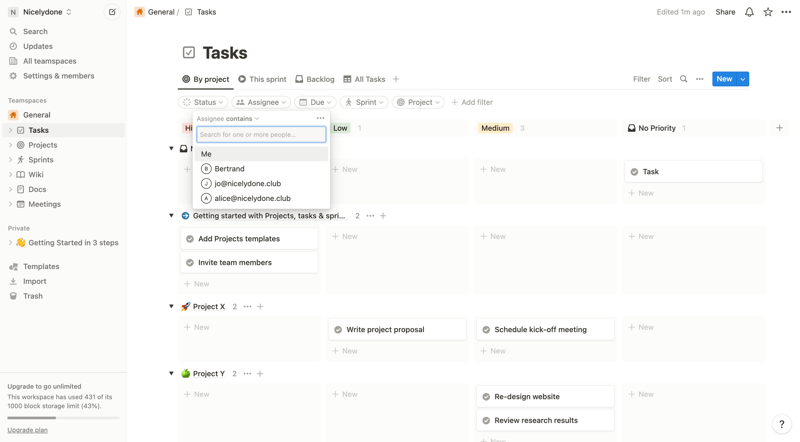Open the Nicelydone workspace switcher
This screenshot has width=800, height=442.
[40, 12]
